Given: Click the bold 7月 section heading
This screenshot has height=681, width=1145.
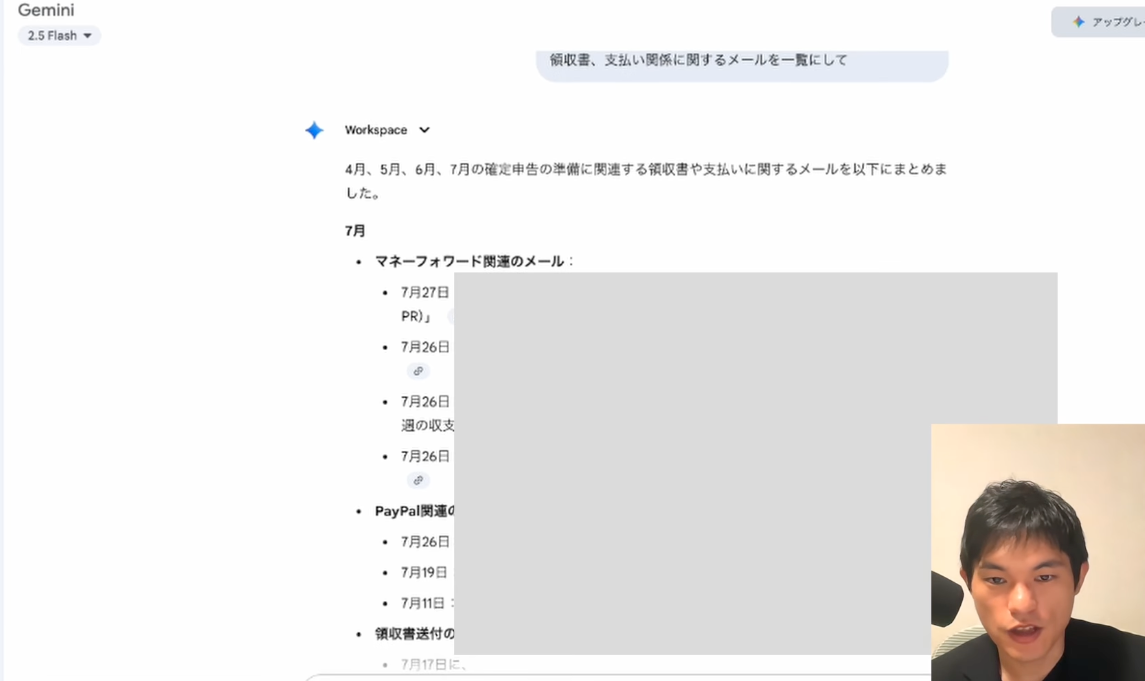Looking at the screenshot, I should (x=355, y=231).
